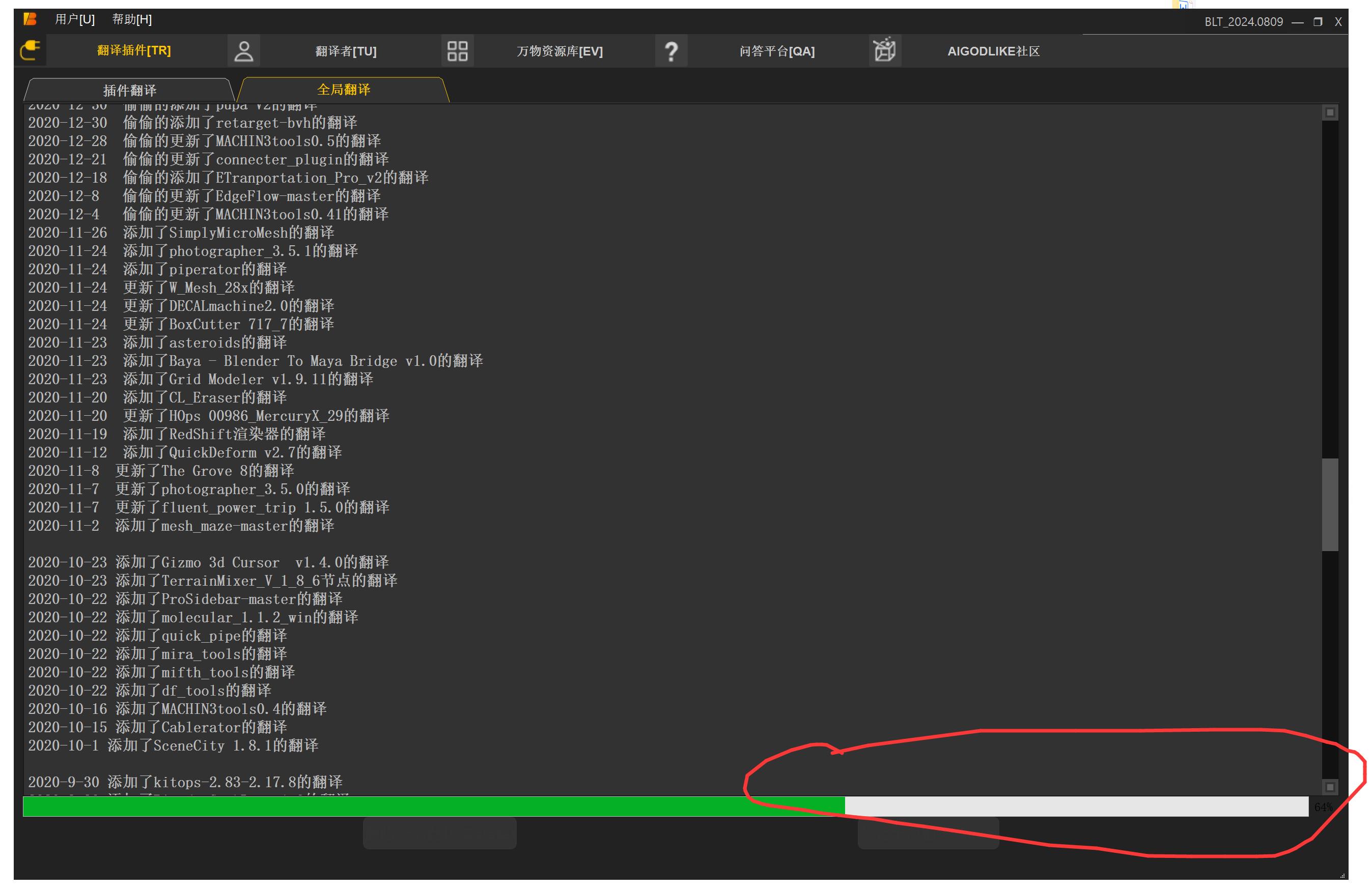Screen dimensions: 1372x891
Task: Select the ProSidebar-master changelog line
Action: 185,599
